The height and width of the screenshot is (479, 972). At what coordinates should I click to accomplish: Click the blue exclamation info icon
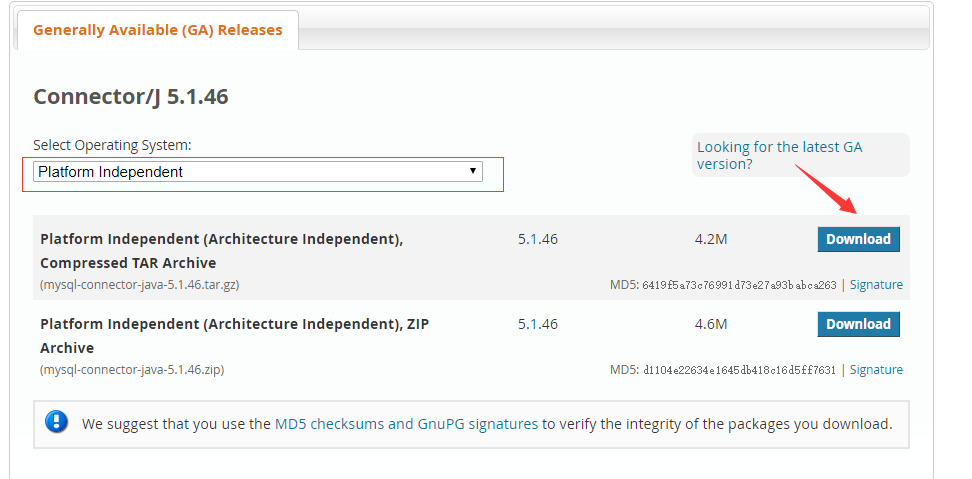coord(56,423)
